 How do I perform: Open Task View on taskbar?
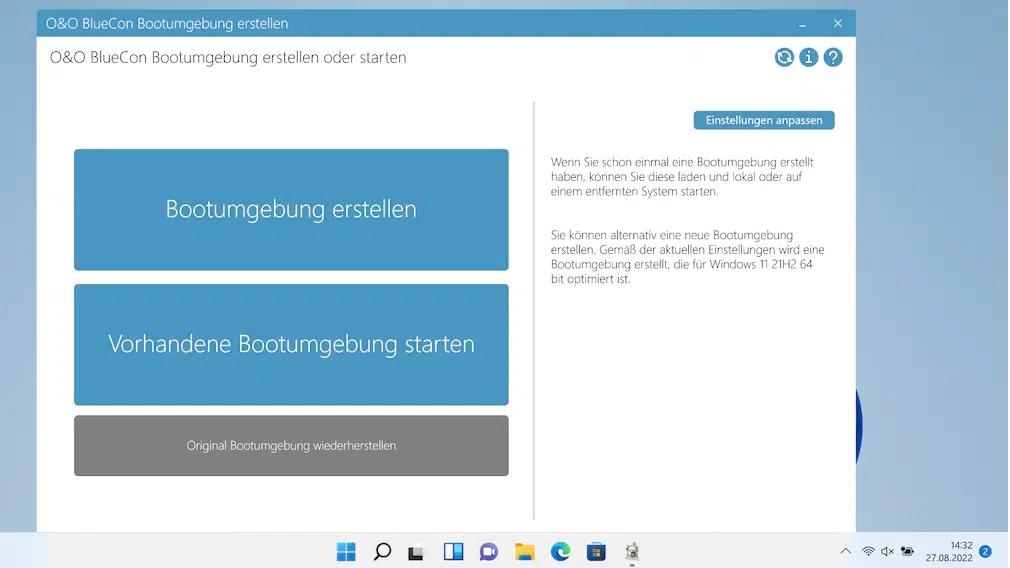coord(417,553)
